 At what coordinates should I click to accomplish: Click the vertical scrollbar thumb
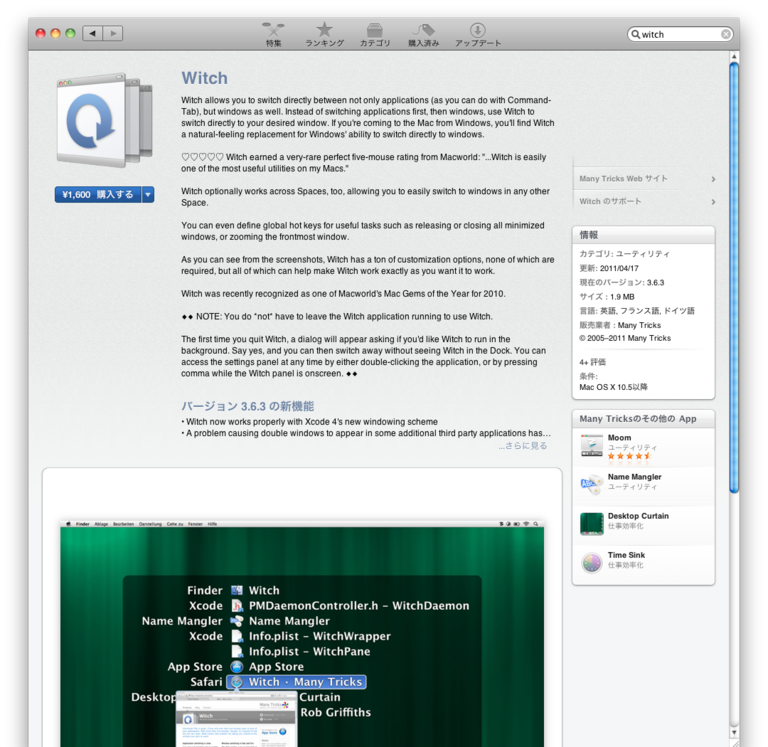coord(733,277)
